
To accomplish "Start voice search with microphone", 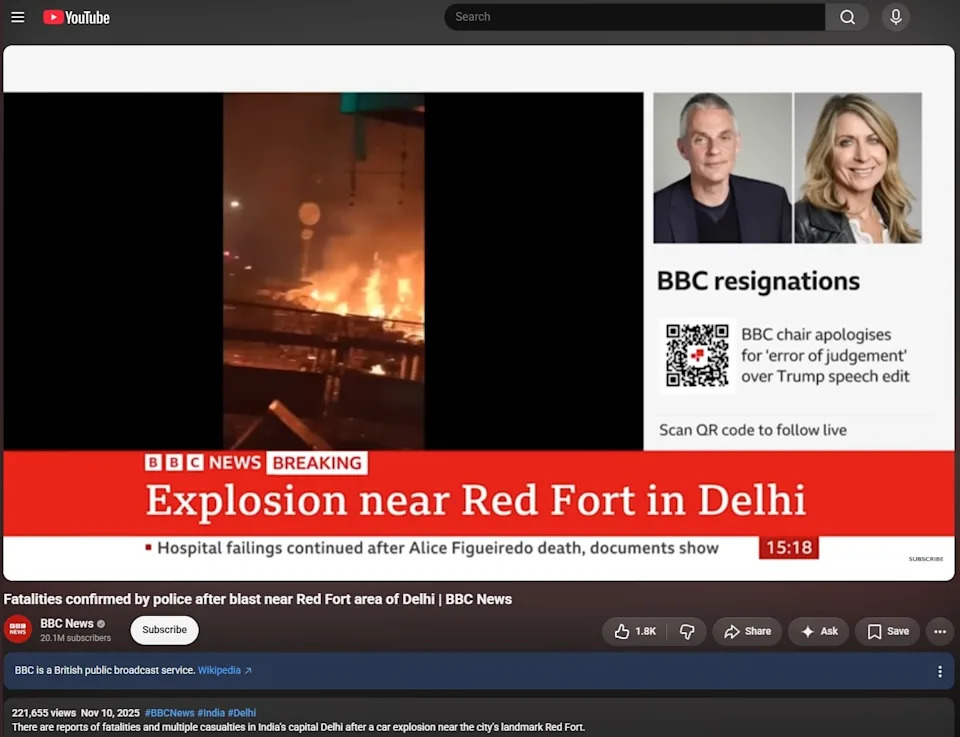I will 896,17.
